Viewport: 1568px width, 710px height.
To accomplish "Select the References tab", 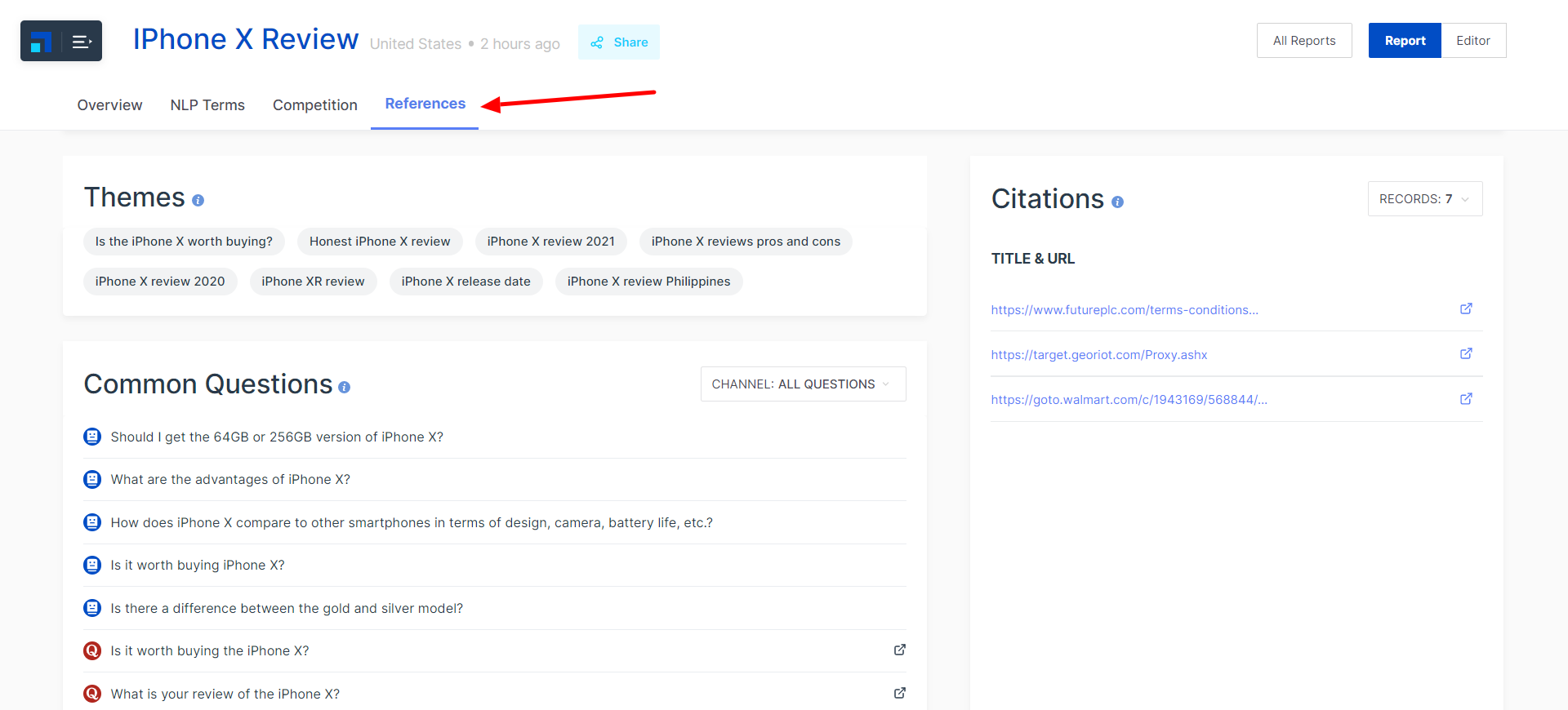I will click(425, 104).
